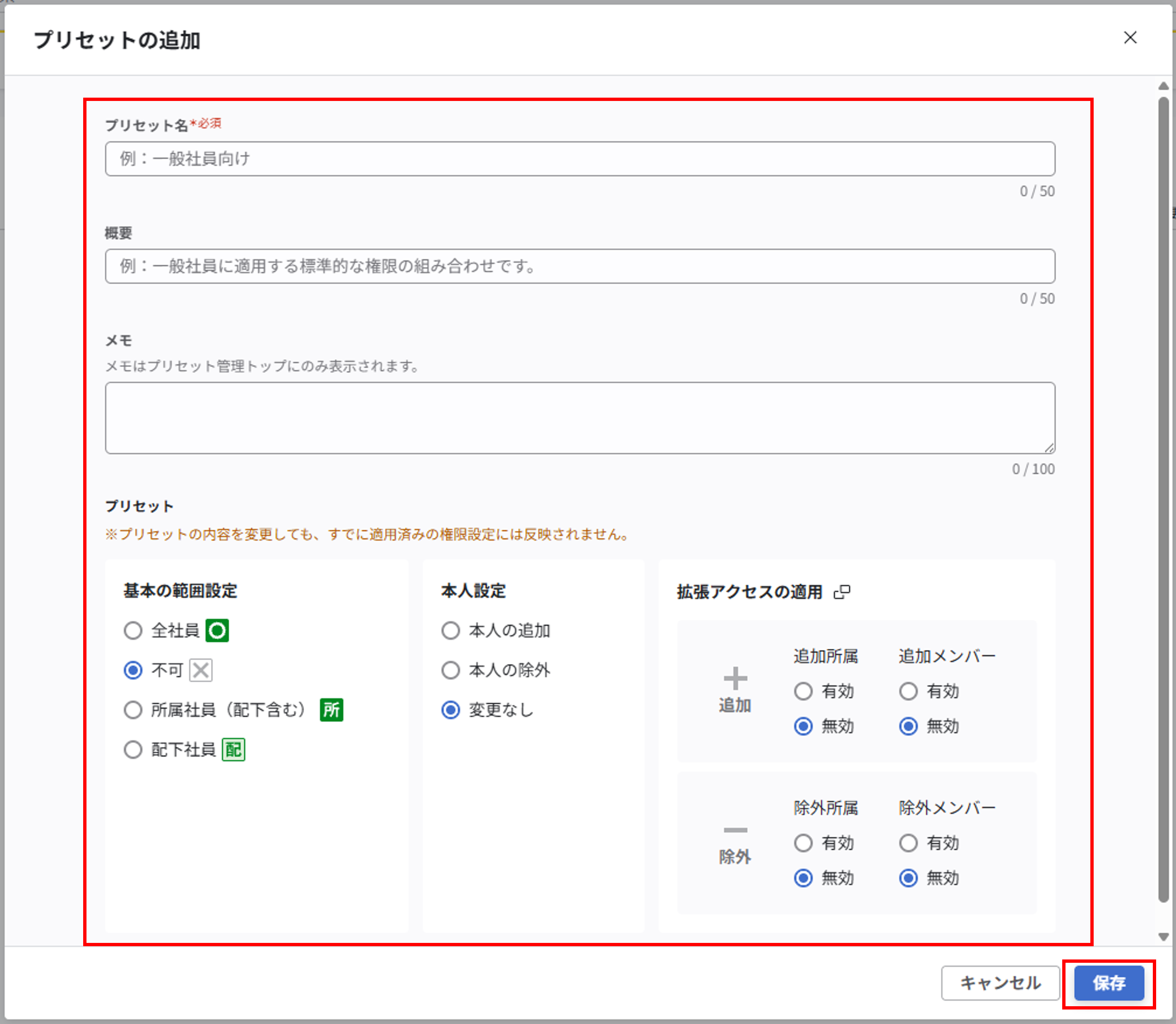Set 除外メンバー to 無効
The height and width of the screenshot is (1024, 1176).
909,878
